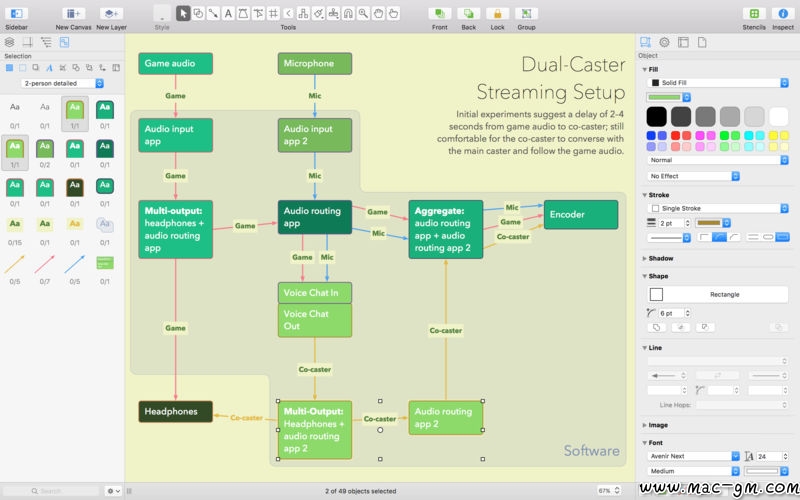The image size is (800, 500).
Task: Open Object inspector tab
Action: (645, 42)
